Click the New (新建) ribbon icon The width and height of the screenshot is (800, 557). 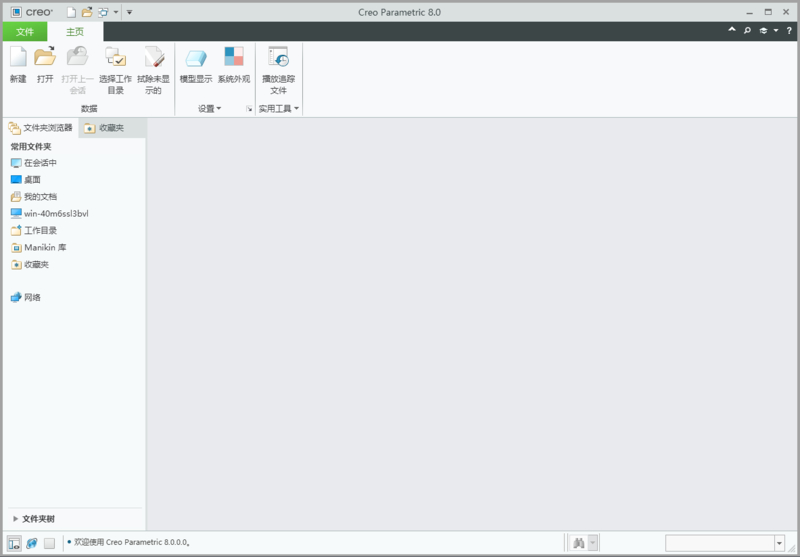18,57
